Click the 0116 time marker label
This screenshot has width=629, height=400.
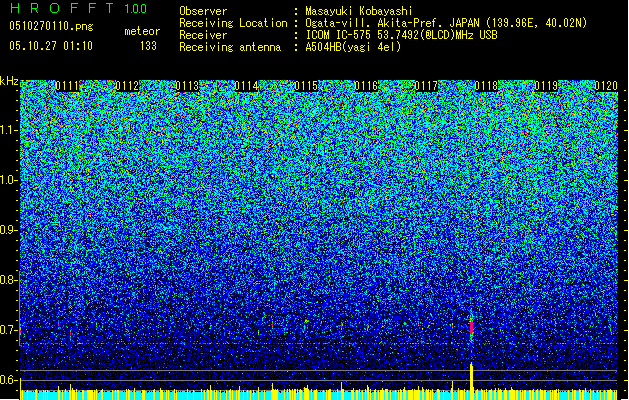[366, 86]
